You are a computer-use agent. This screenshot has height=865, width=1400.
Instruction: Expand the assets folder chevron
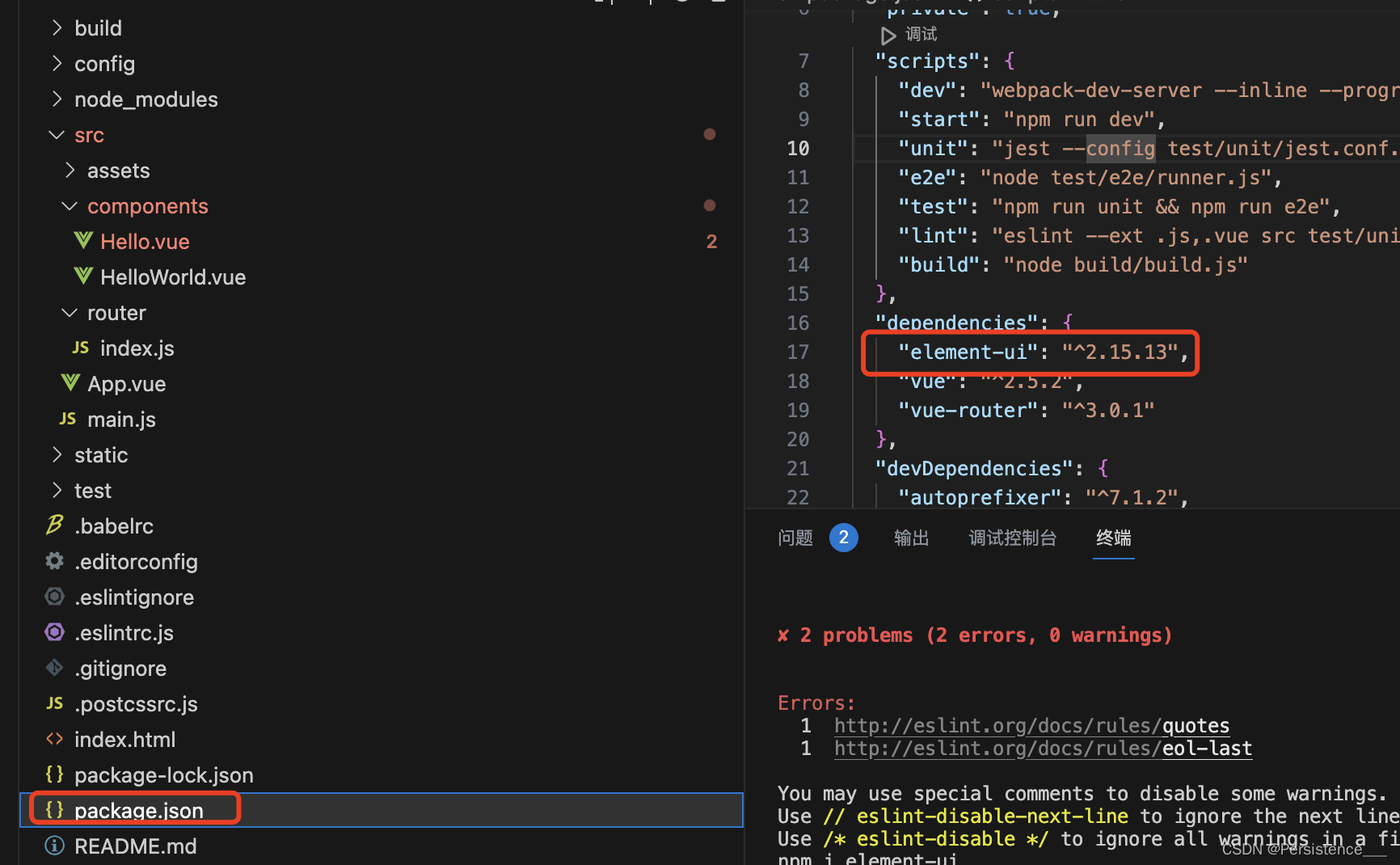70,171
